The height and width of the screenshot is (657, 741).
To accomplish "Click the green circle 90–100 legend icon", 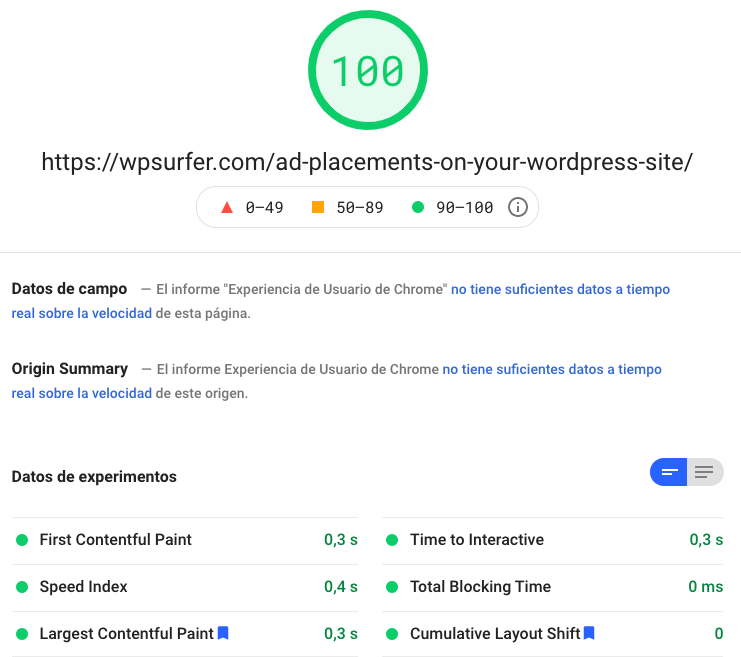I will [x=418, y=208].
